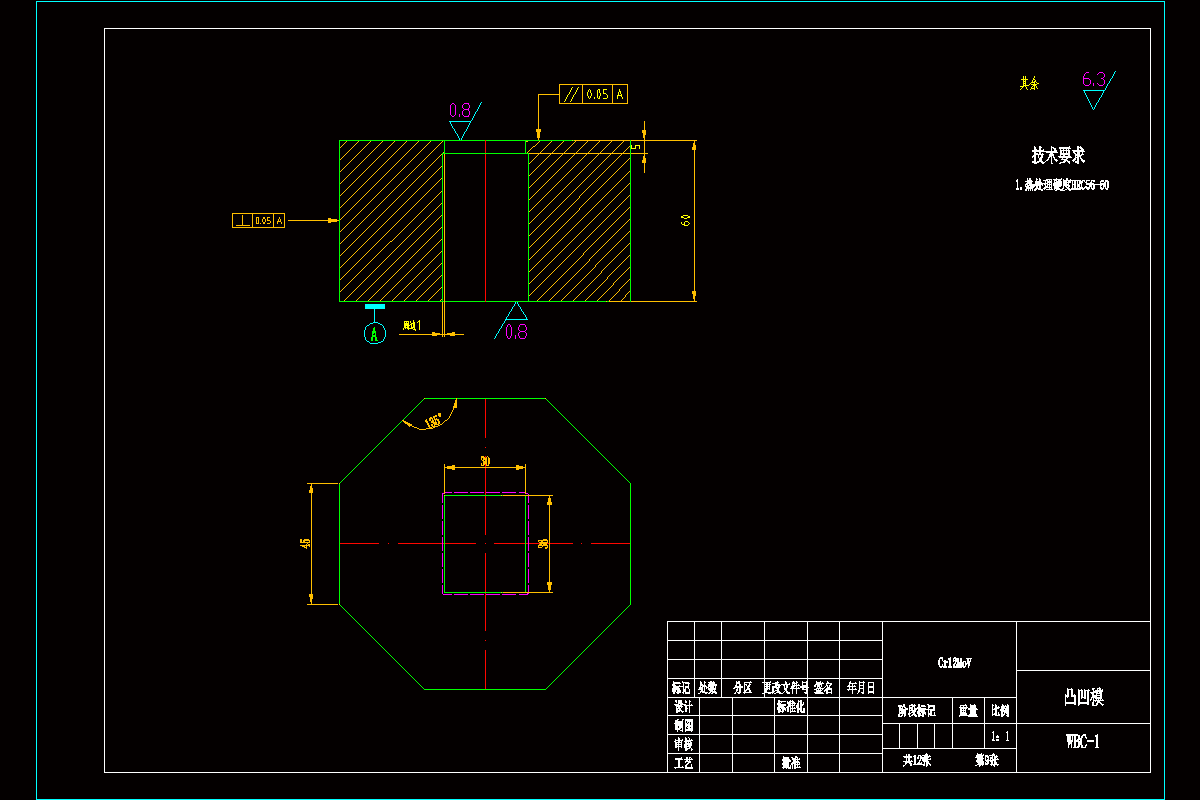Image resolution: width=1200 pixels, height=800 pixels.
Task: Select the "分区" title block cell
Action: tap(742, 688)
